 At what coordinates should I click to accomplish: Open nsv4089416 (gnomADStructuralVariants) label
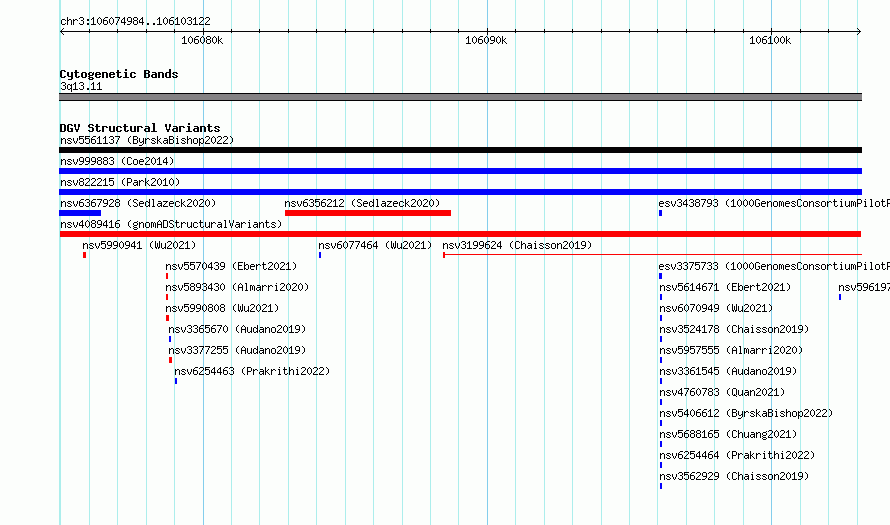pyautogui.click(x=171, y=224)
